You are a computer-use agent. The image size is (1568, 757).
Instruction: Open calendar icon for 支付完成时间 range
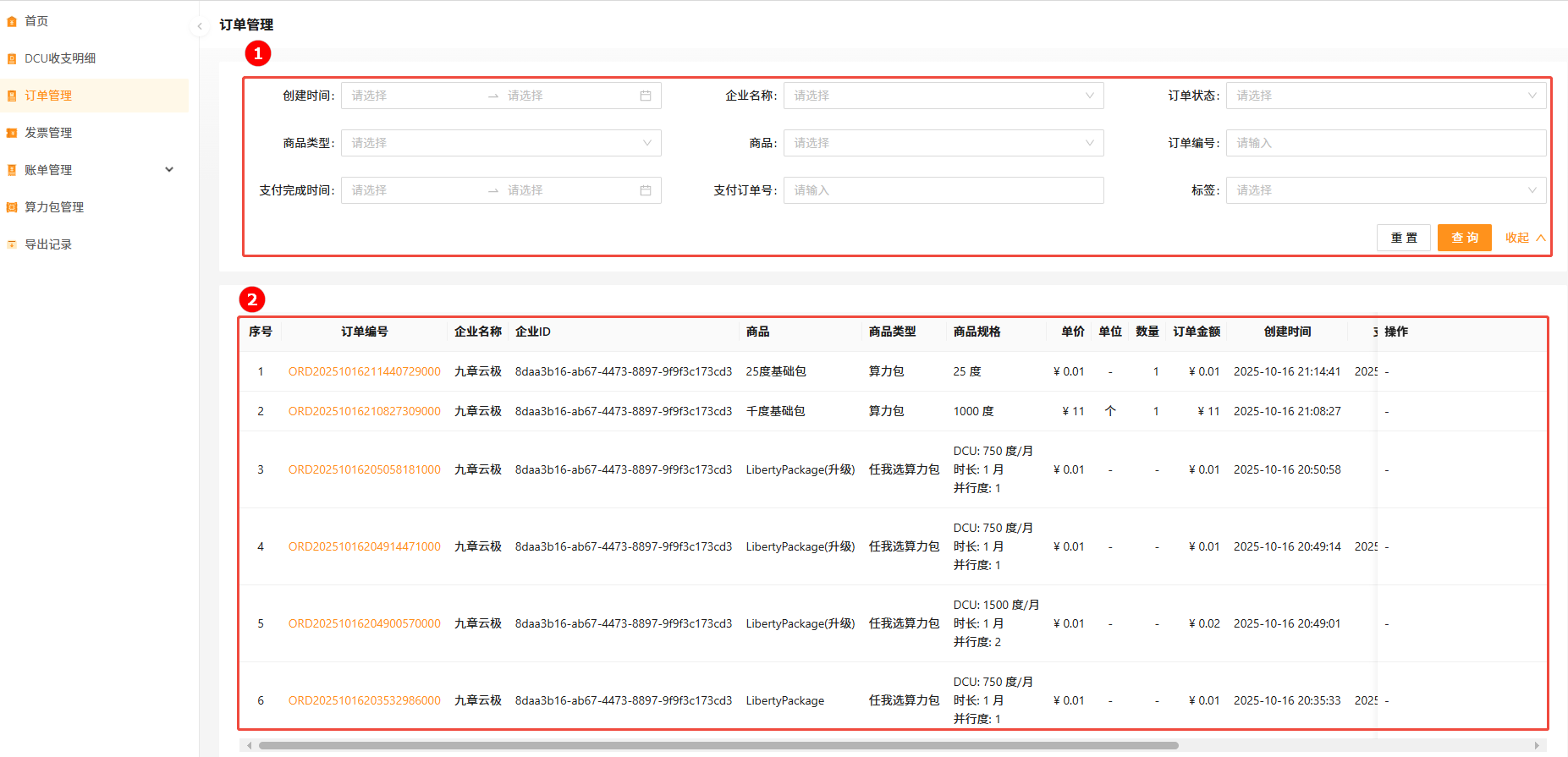(646, 190)
